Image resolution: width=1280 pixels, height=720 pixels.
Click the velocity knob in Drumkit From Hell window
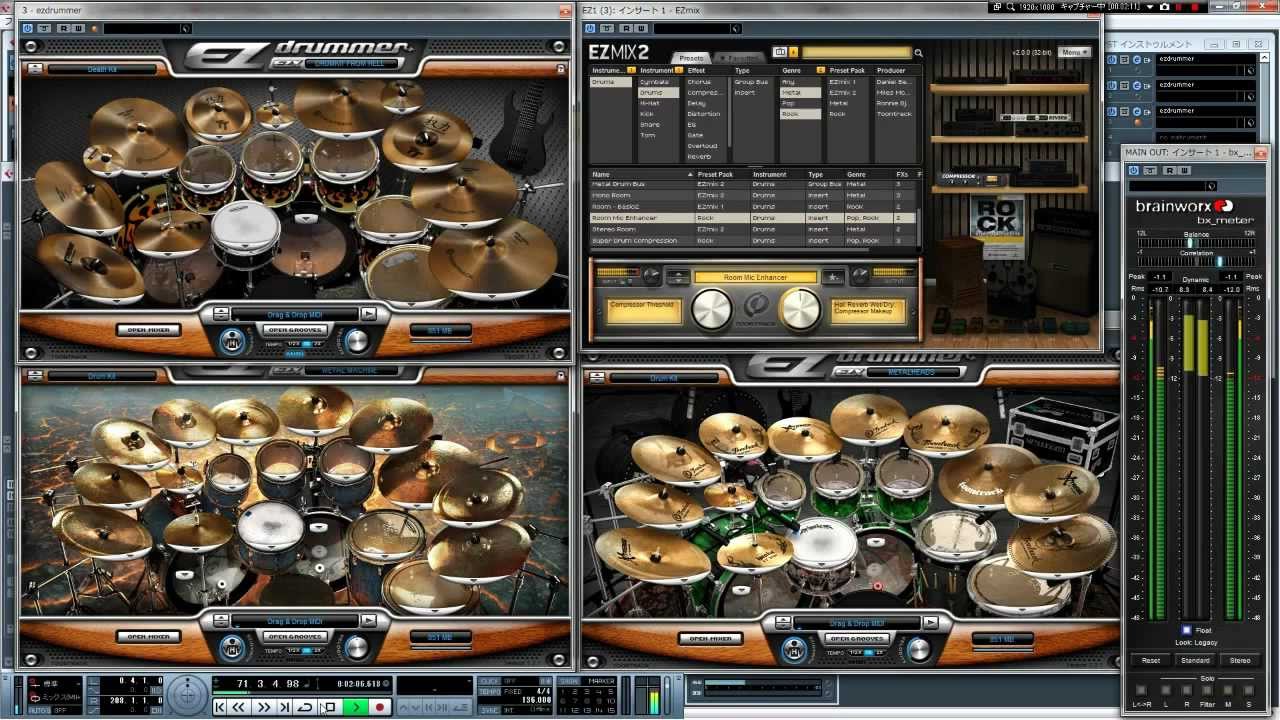[x=355, y=341]
